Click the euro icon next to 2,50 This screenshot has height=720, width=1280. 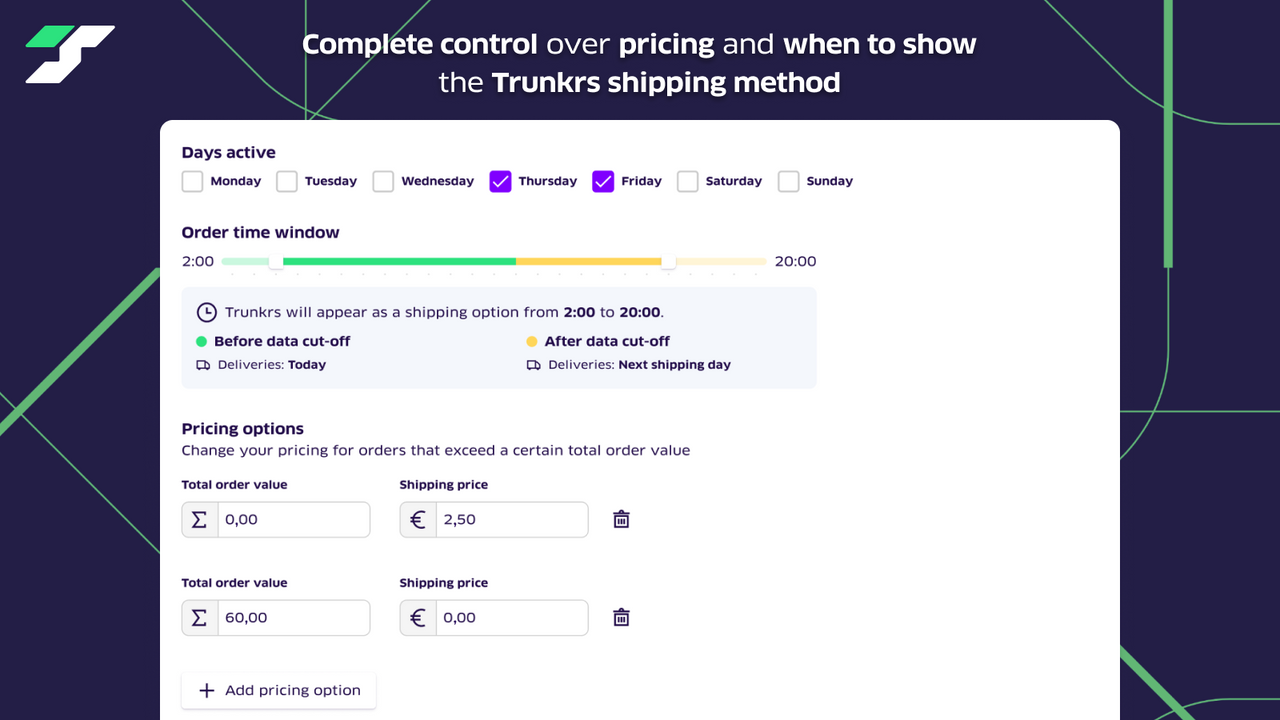tap(418, 519)
